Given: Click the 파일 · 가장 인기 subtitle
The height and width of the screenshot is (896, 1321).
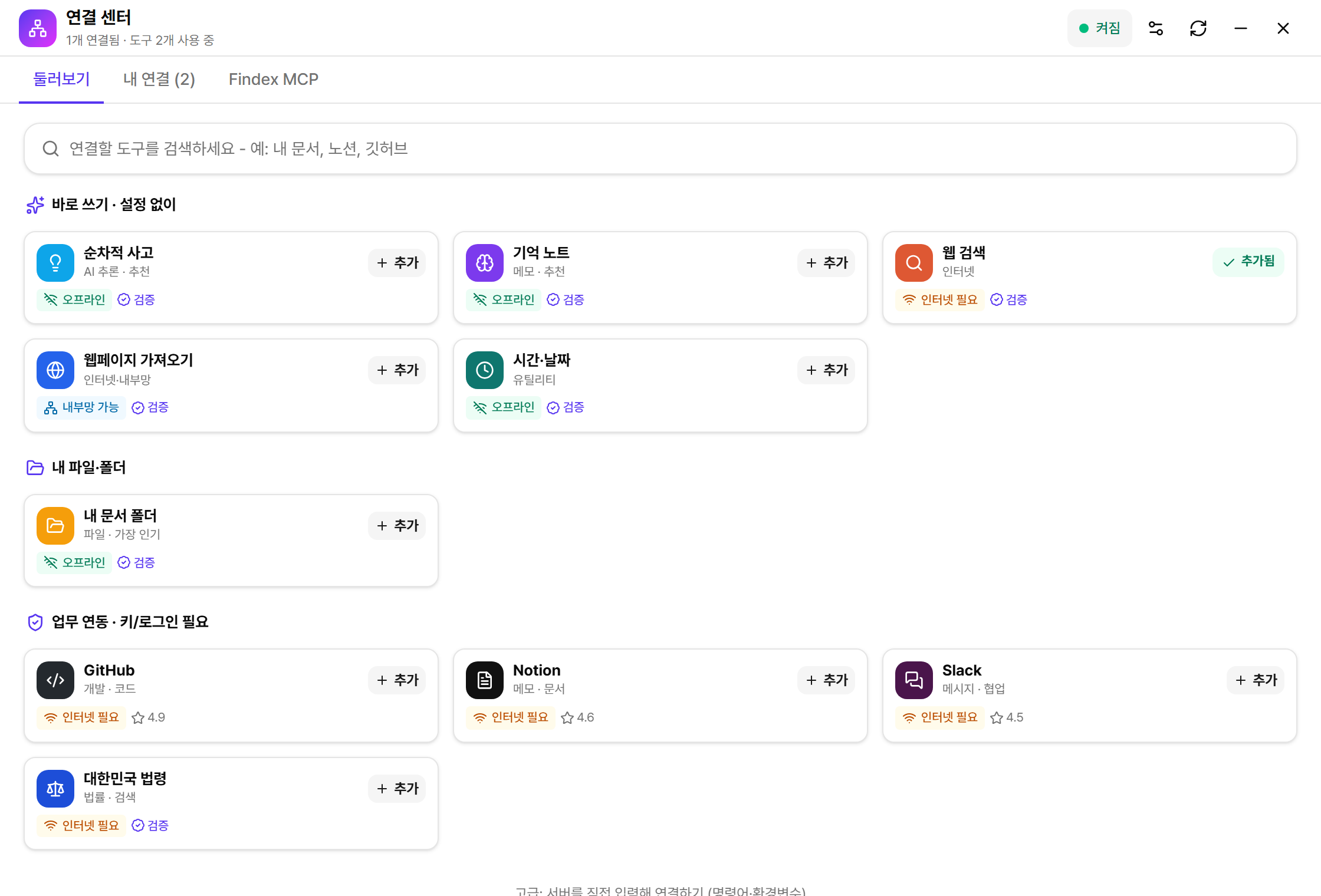Looking at the screenshot, I should [x=121, y=534].
